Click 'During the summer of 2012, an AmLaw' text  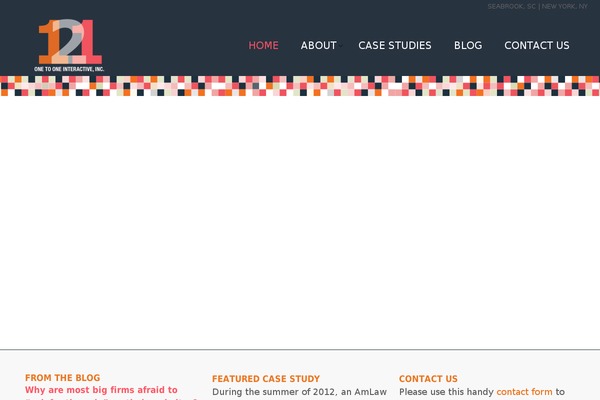click(300, 392)
